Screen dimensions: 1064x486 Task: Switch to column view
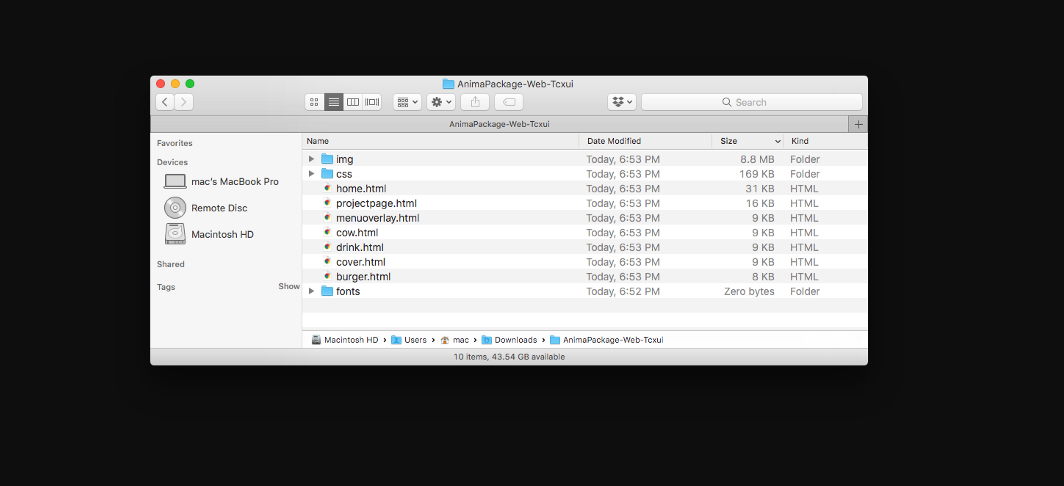click(x=352, y=102)
